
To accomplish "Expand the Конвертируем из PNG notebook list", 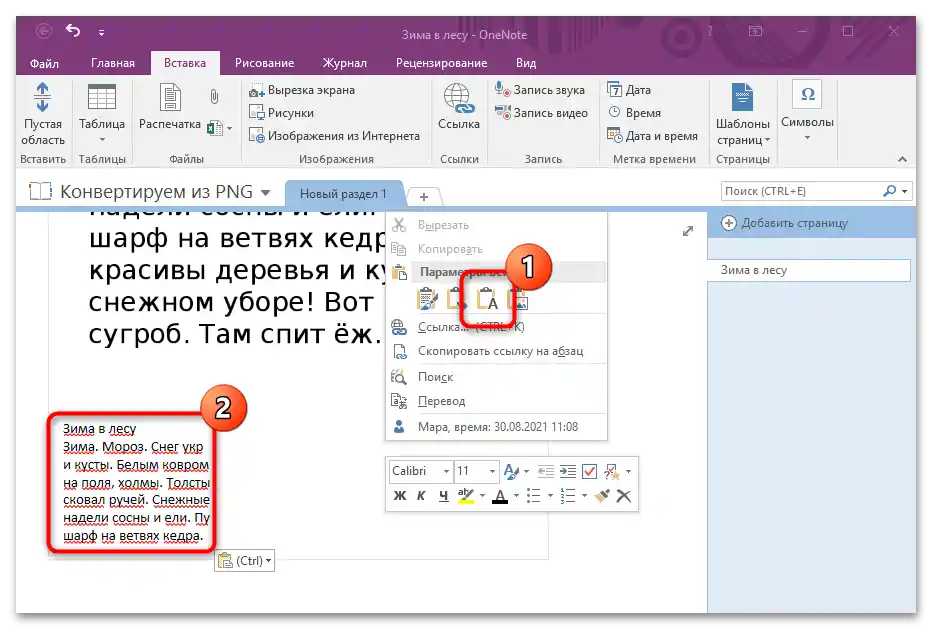I will point(266,192).
